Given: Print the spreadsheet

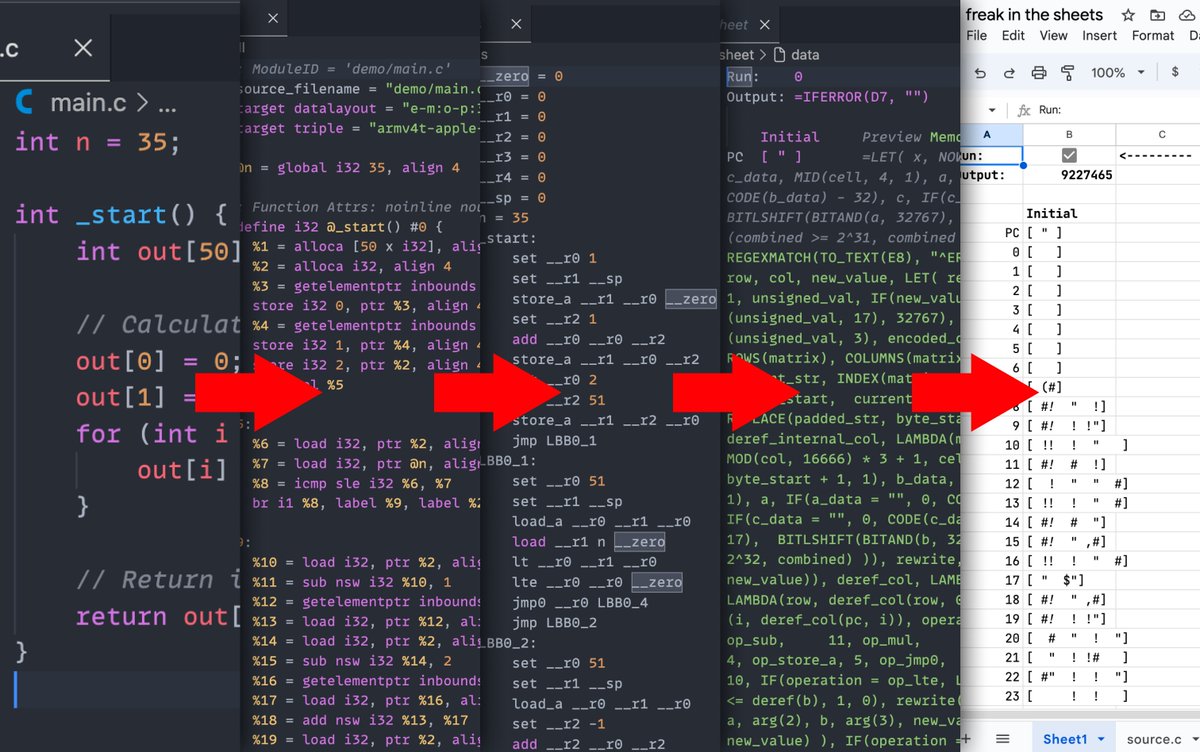Looking at the screenshot, I should [1038, 73].
